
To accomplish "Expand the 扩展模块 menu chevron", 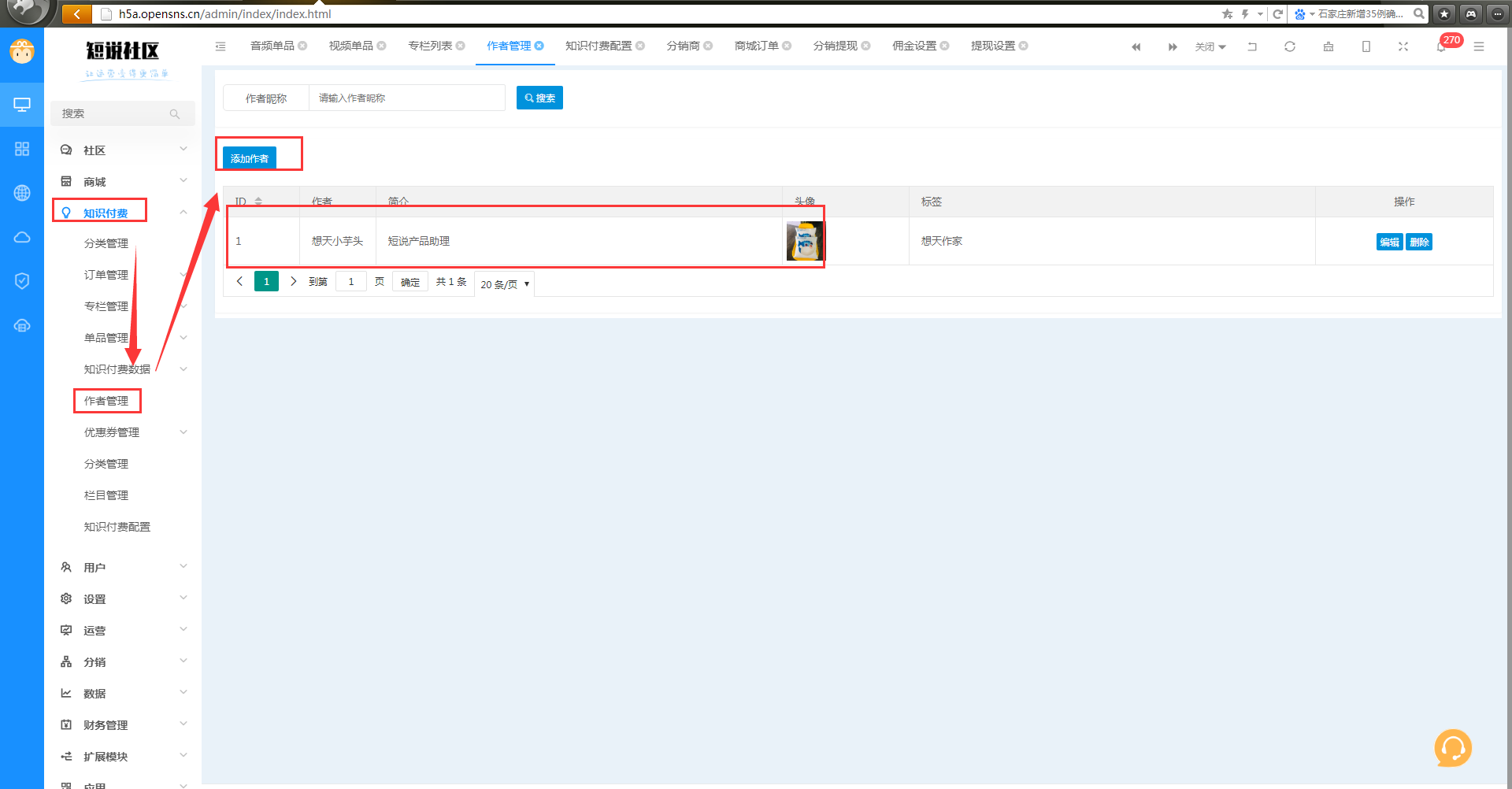I will coord(183,756).
